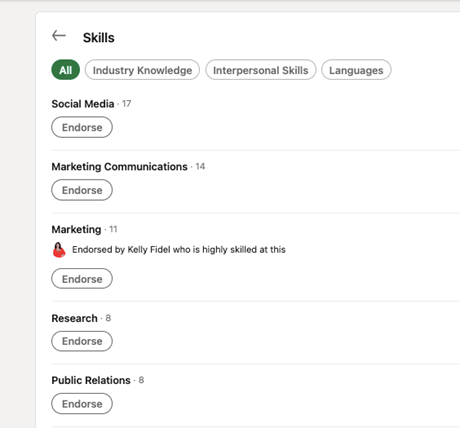This screenshot has width=460, height=428.
Task: Endorse the Public Relations skill
Action: [x=82, y=404]
